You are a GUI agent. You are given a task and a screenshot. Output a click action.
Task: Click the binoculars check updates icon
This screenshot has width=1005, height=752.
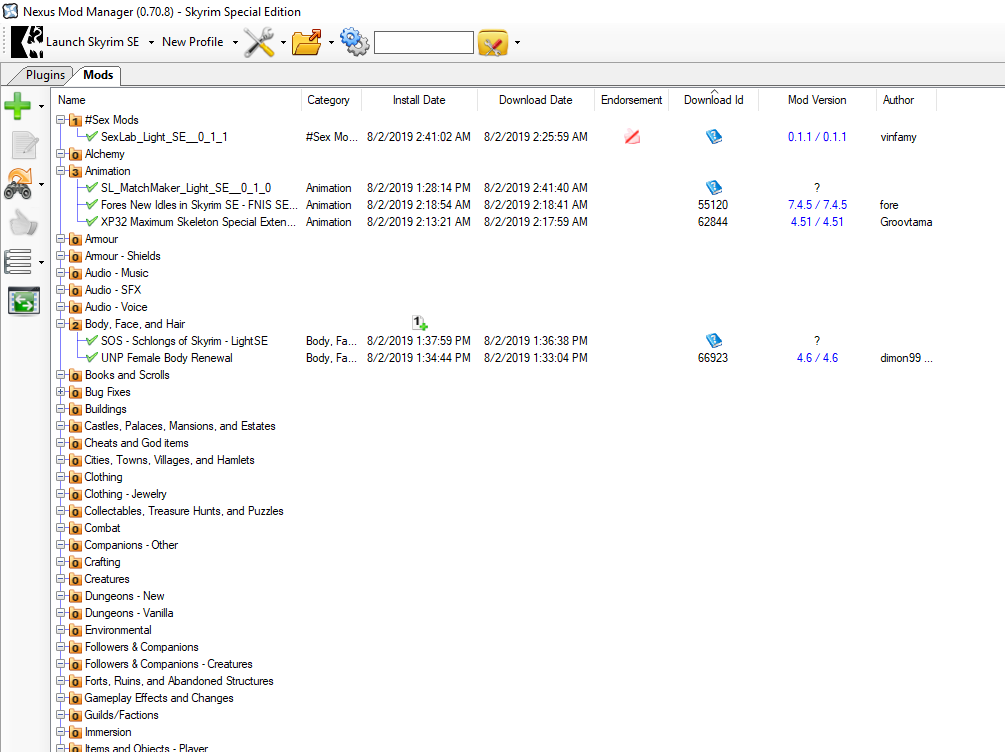pos(19,184)
